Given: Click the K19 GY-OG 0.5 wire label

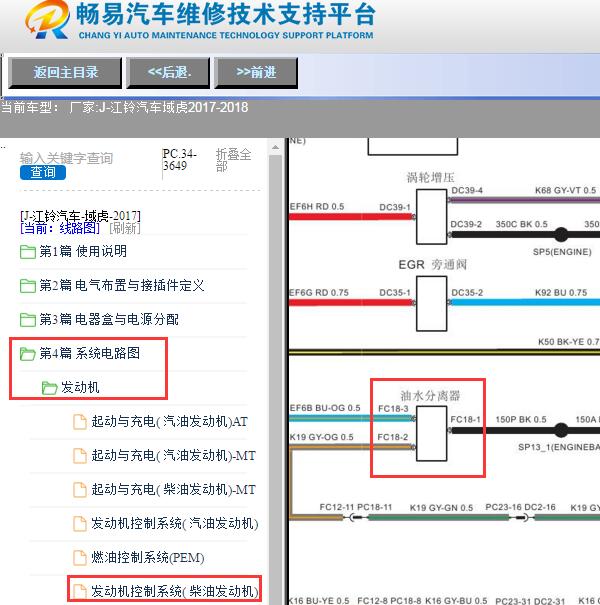Looking at the screenshot, I should [321, 437].
